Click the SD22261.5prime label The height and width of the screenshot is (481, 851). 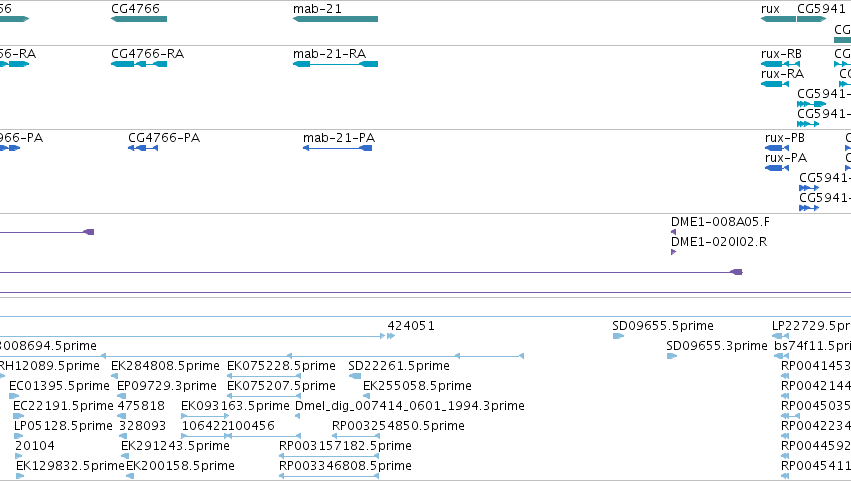coord(399,366)
